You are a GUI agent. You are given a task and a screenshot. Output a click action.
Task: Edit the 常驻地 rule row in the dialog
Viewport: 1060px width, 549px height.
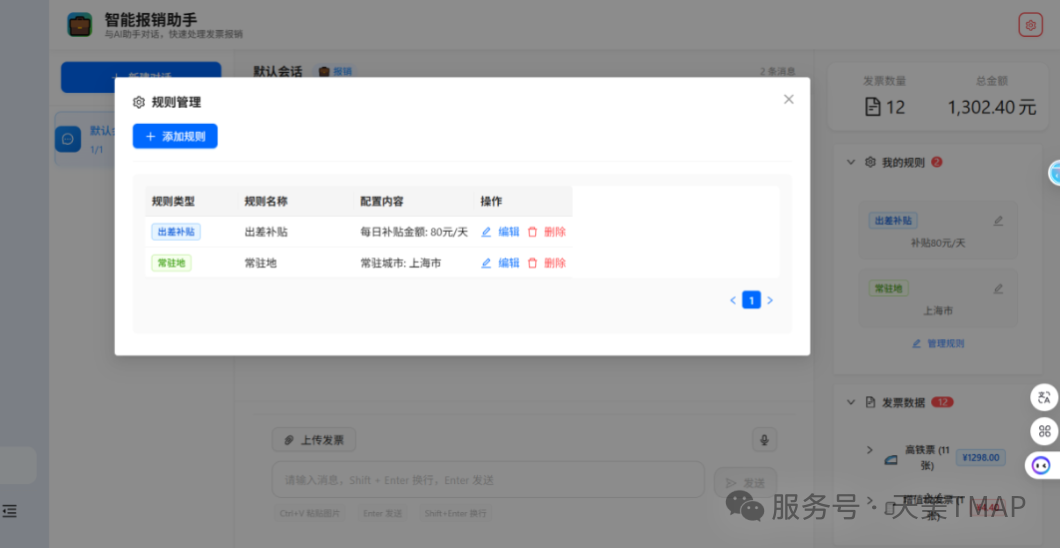pos(500,263)
